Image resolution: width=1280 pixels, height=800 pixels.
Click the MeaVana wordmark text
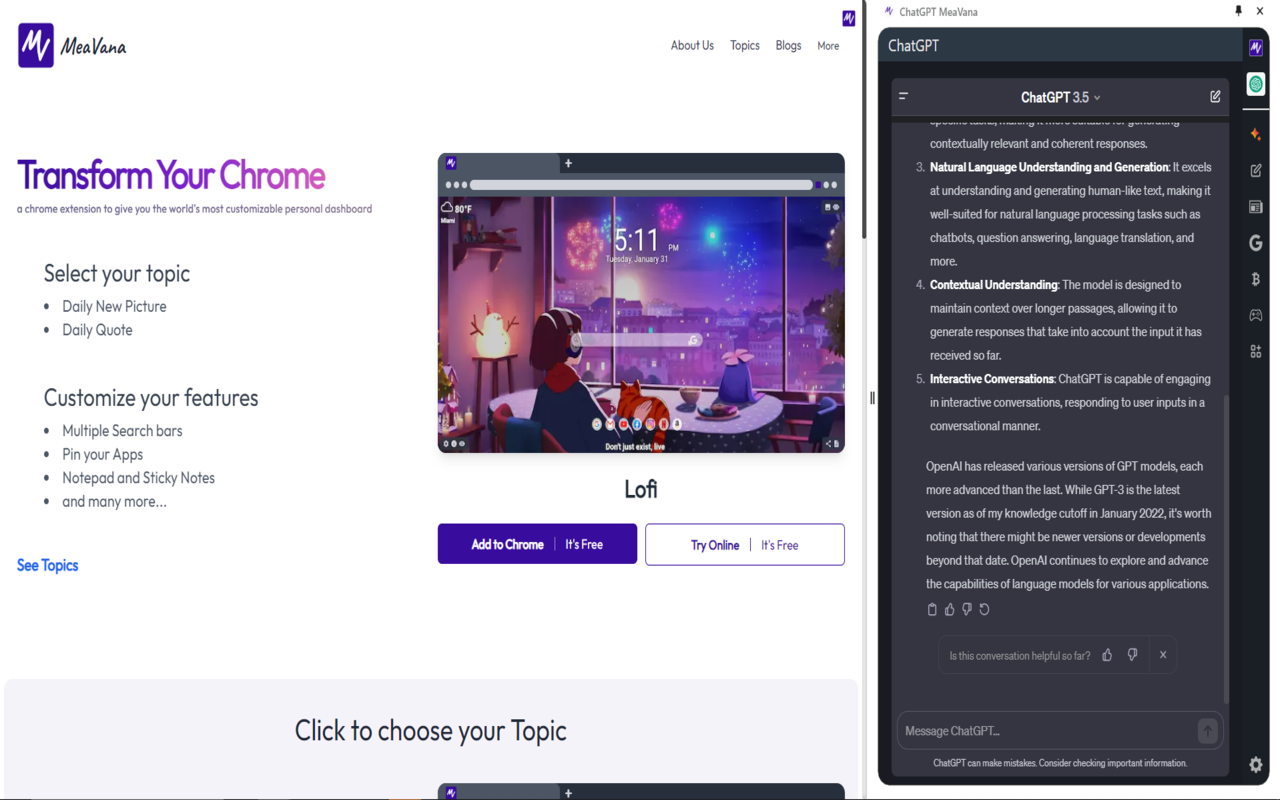pos(93,46)
